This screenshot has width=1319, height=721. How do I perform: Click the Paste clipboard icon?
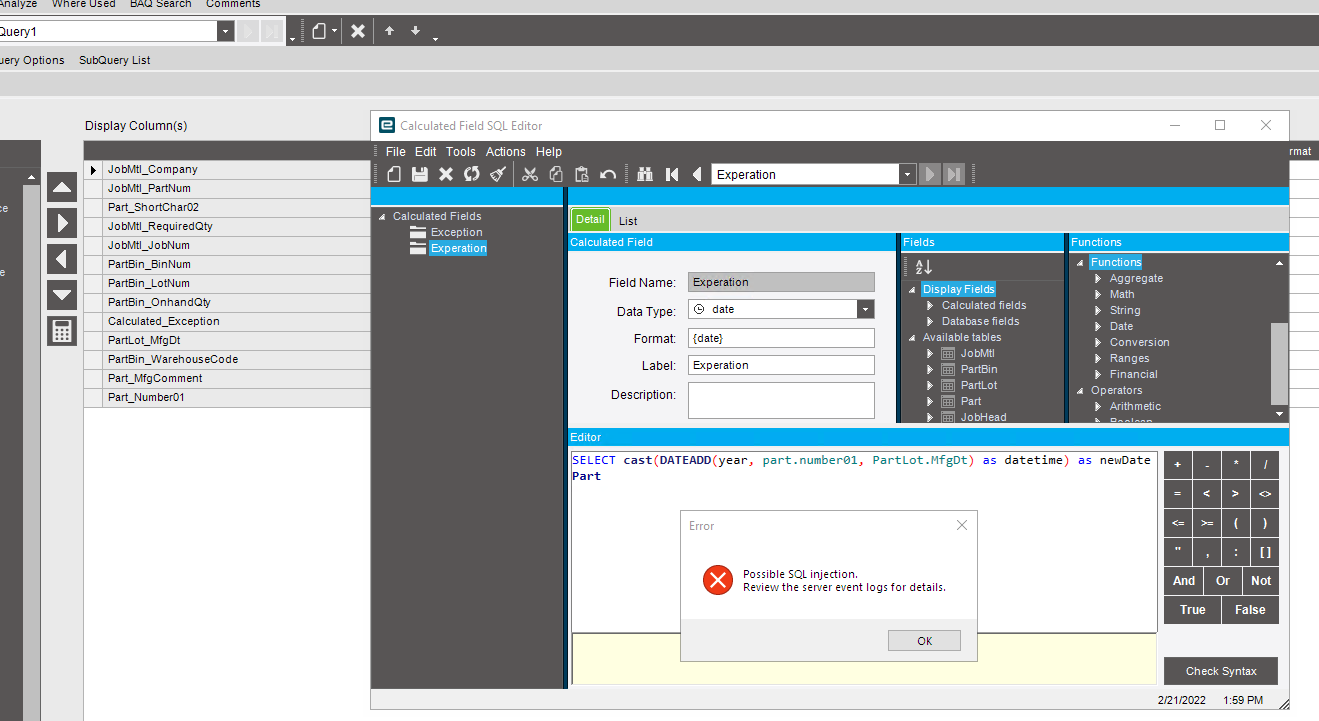point(581,174)
